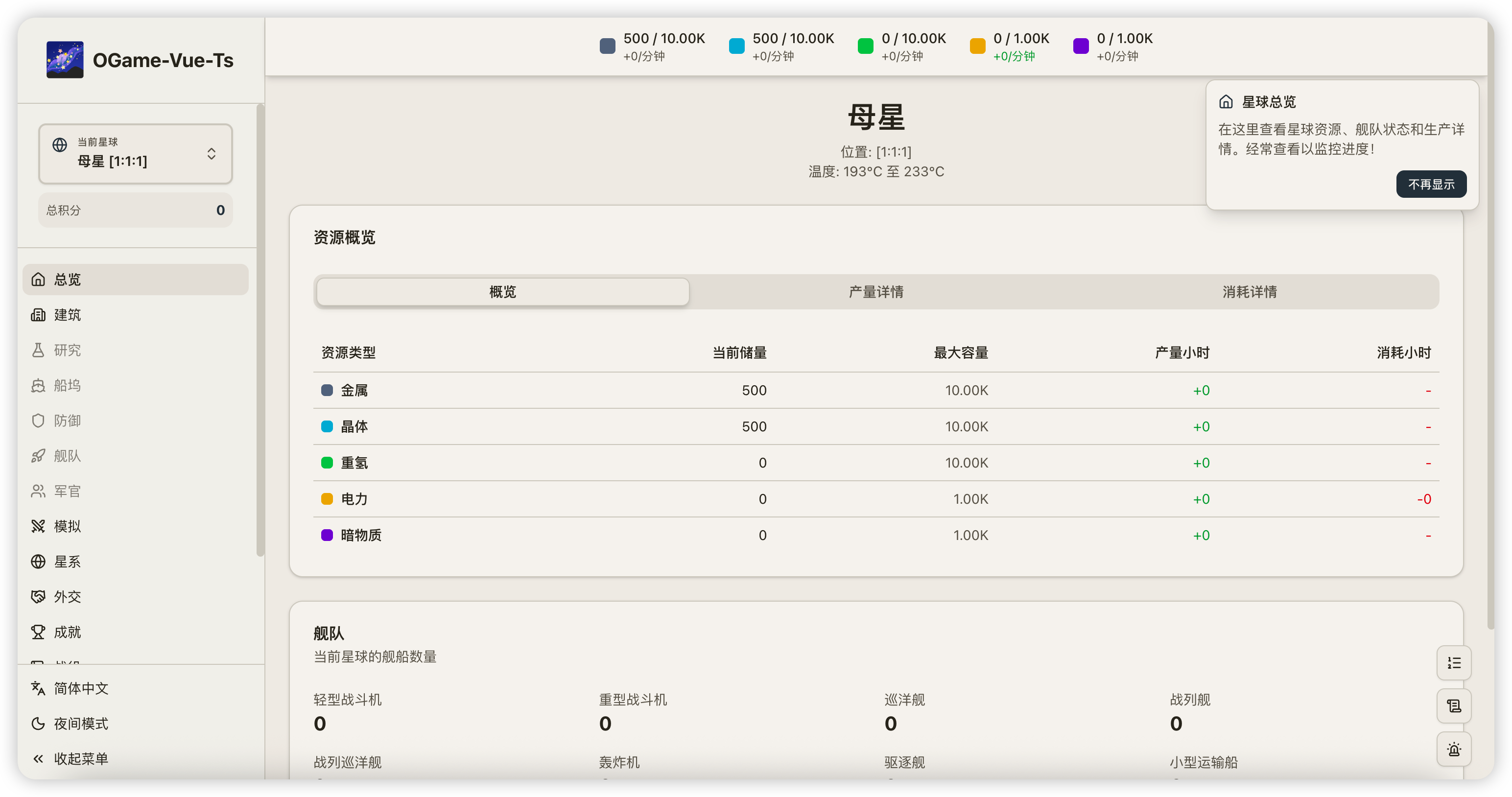
Task: Click the sidebar vertical scrollbar
Action: click(260, 328)
